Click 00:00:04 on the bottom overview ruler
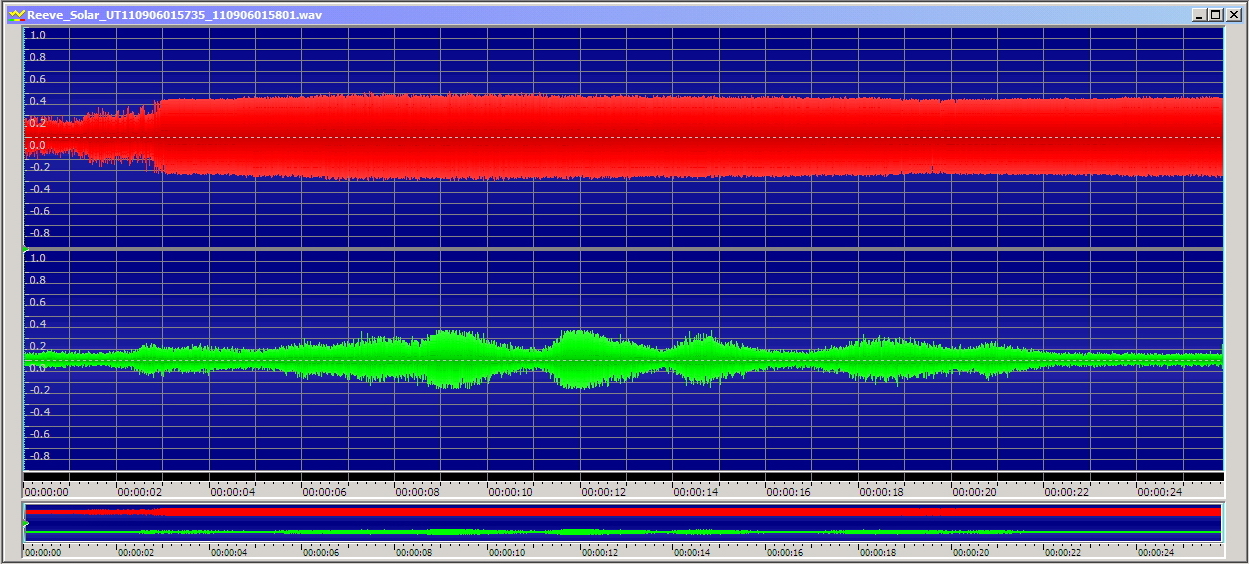Image resolution: width=1249 pixels, height=564 pixels. tap(229, 552)
